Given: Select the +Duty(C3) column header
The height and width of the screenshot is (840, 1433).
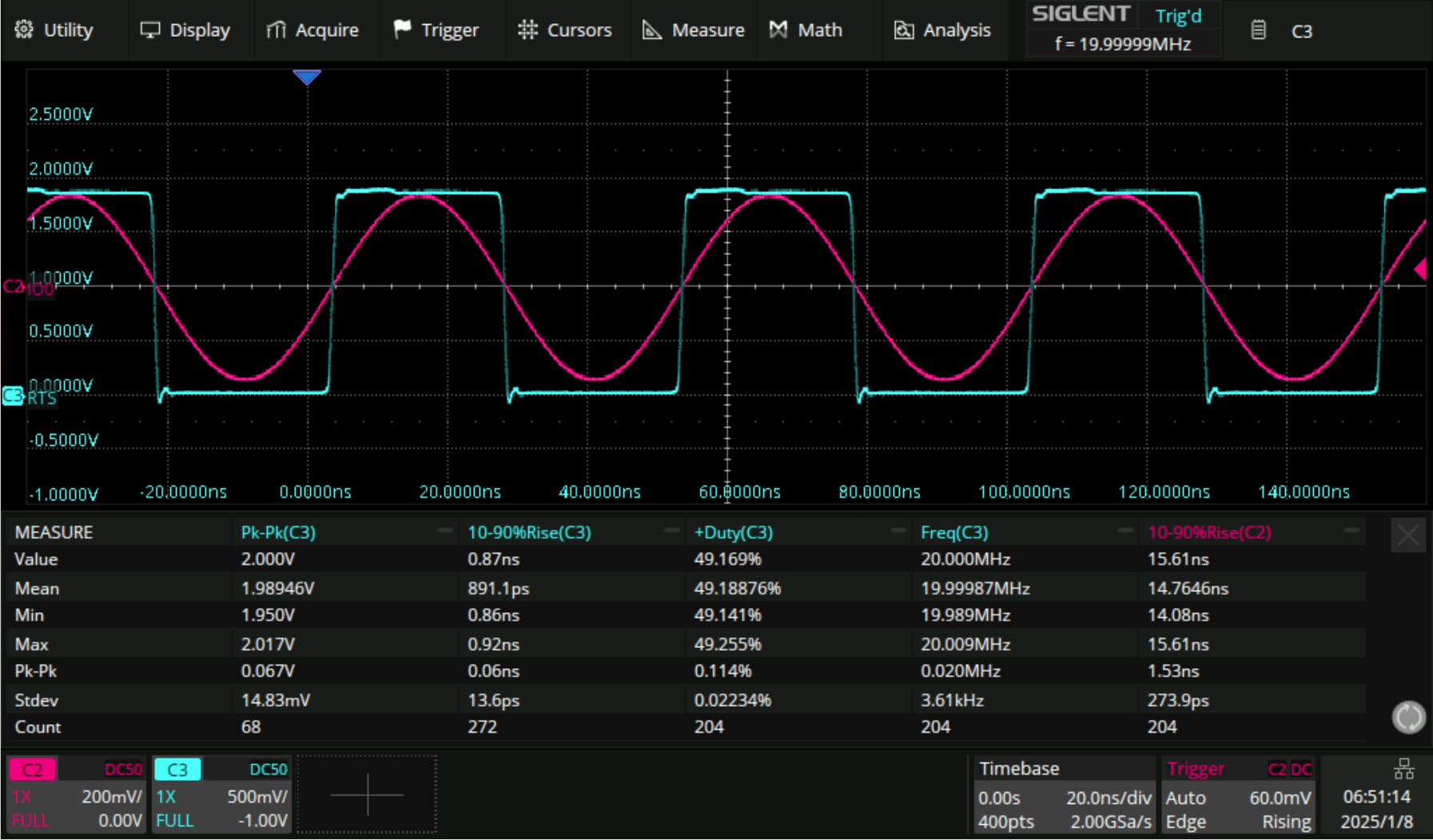Looking at the screenshot, I should coord(734,532).
